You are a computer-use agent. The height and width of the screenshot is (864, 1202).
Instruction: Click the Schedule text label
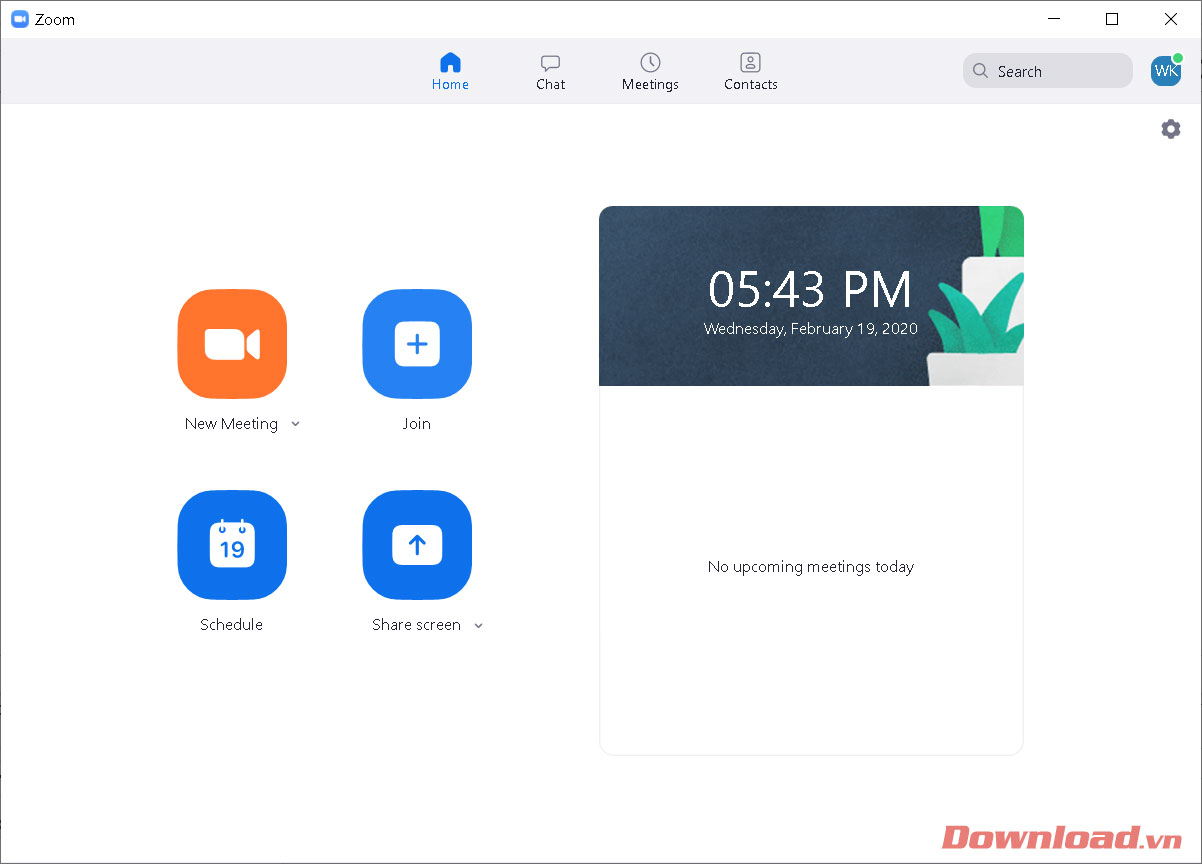click(231, 625)
